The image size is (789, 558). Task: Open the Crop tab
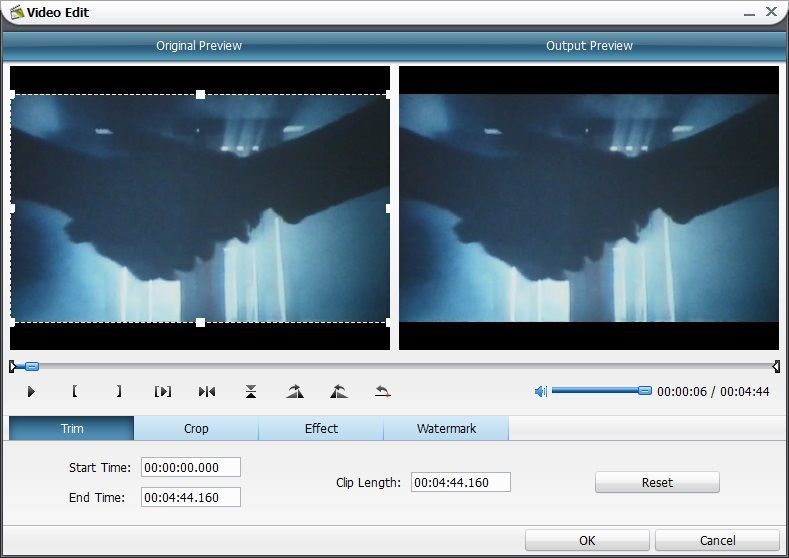pos(196,428)
